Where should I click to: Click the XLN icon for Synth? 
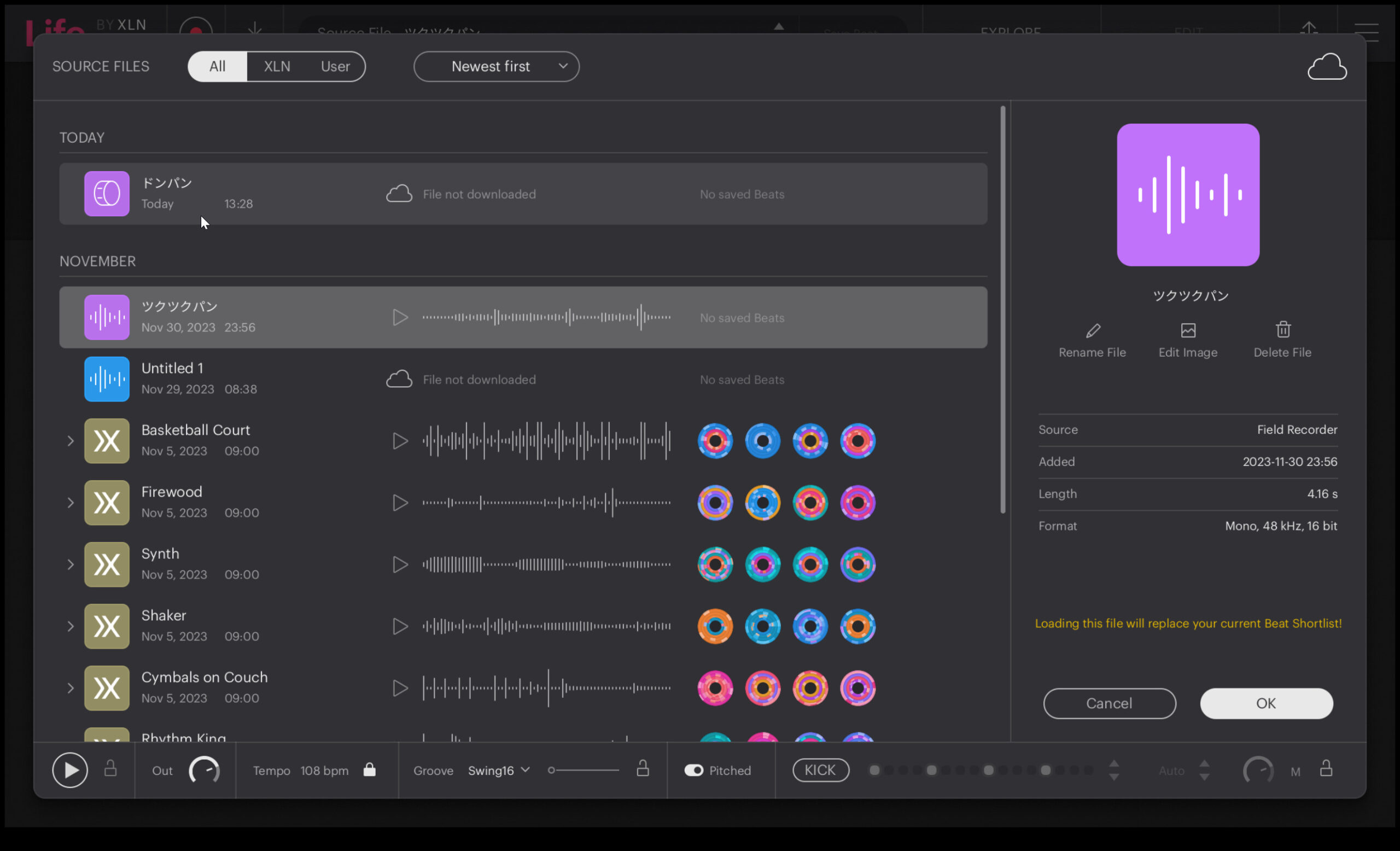[107, 564]
